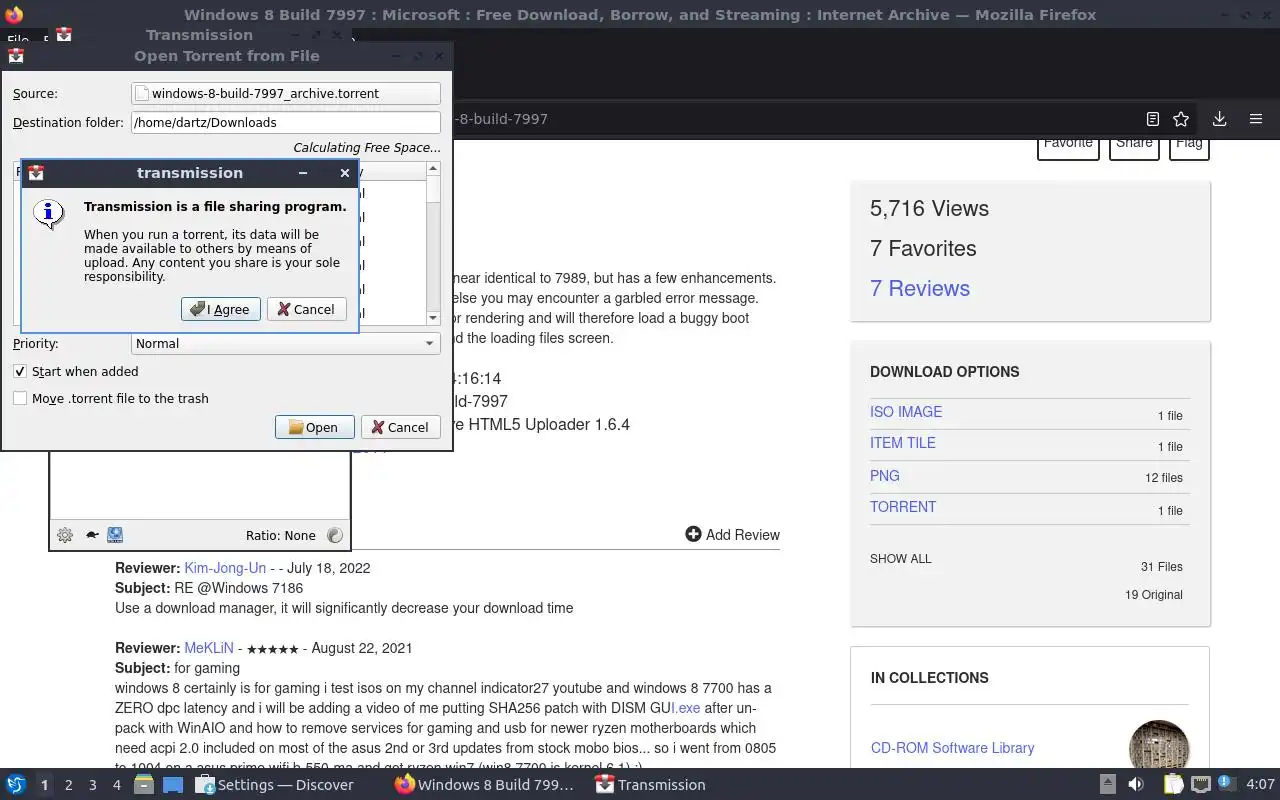Switch to workspace 1

(44, 785)
